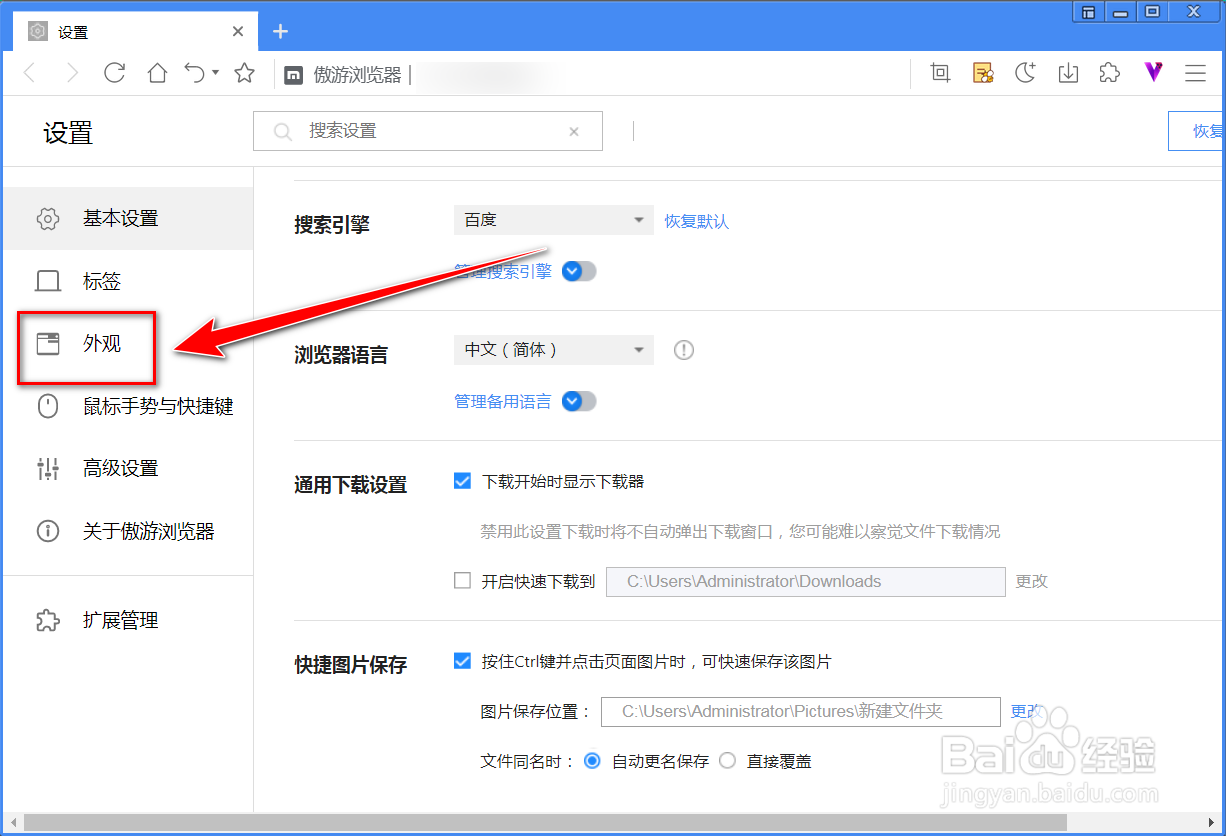Click the Maxthon logo in address bar
The image size is (1226, 836).
[x=294, y=75]
